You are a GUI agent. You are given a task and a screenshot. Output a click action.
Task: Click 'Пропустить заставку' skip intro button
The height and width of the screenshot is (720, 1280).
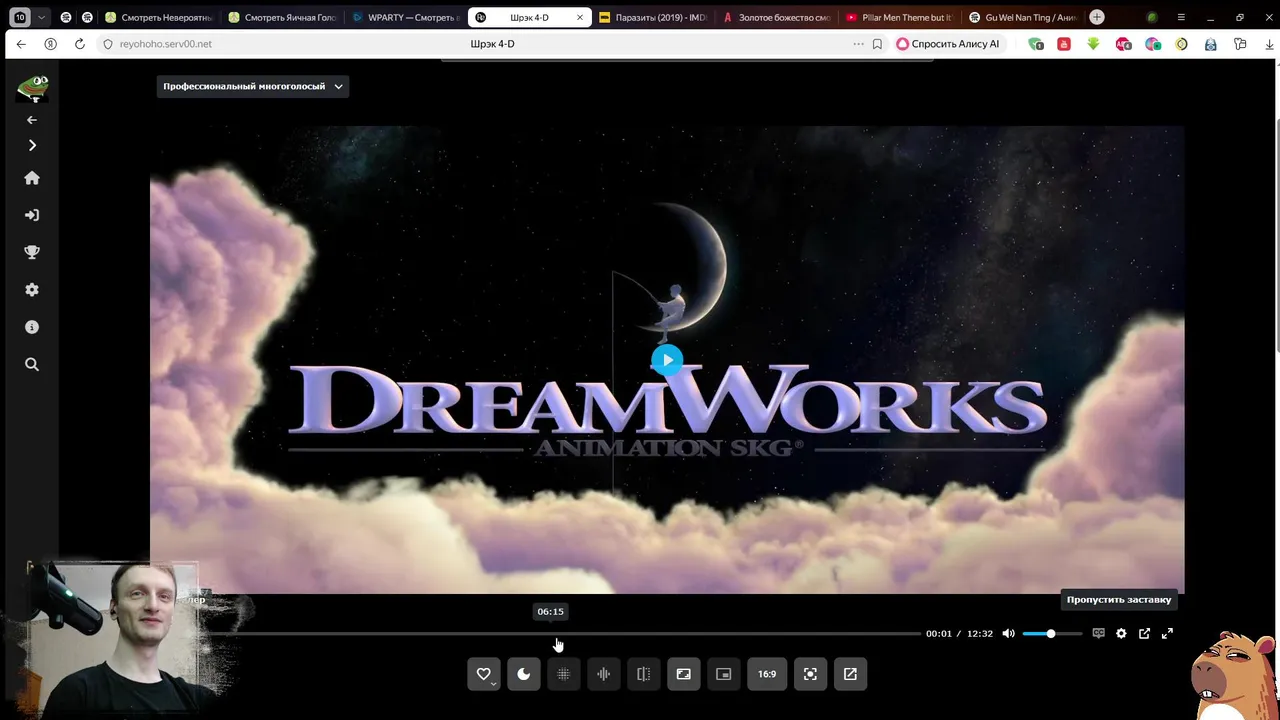pyautogui.click(x=1119, y=600)
